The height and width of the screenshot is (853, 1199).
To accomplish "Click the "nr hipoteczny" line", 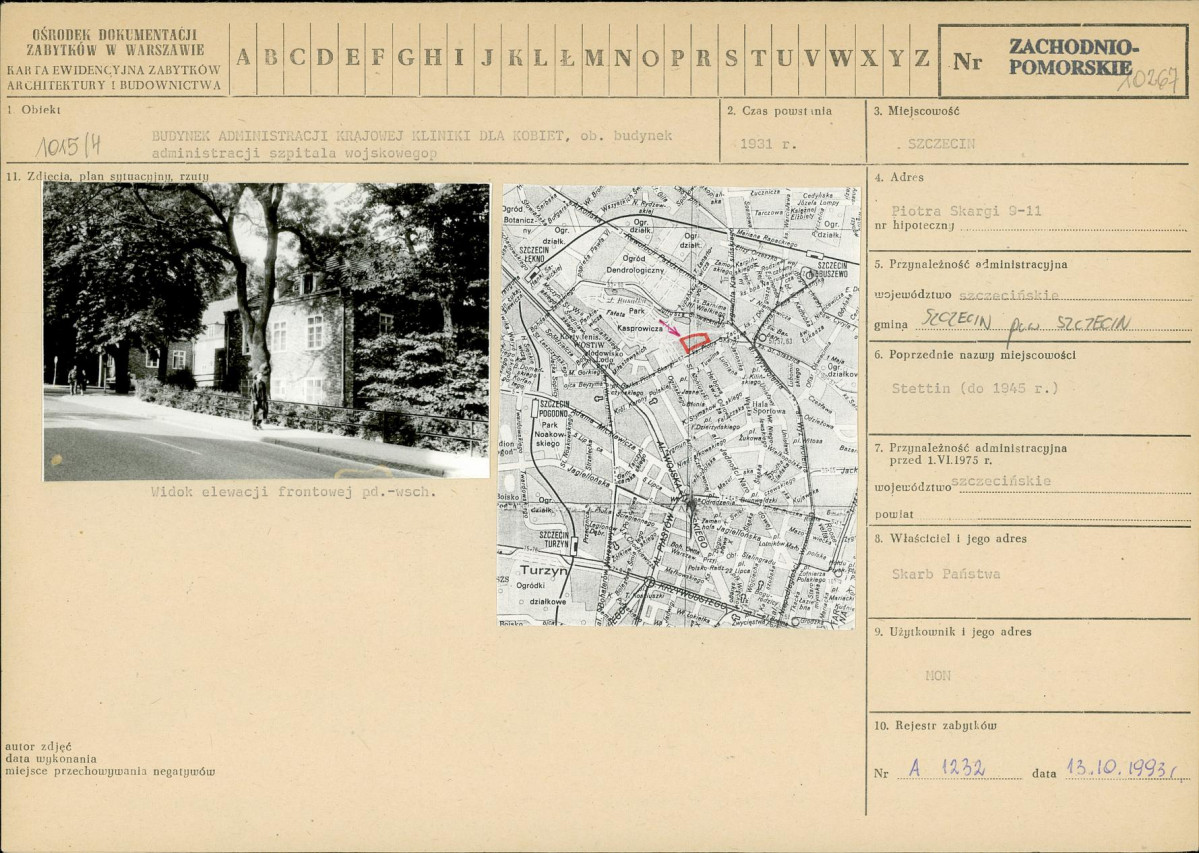I will 1029,225.
